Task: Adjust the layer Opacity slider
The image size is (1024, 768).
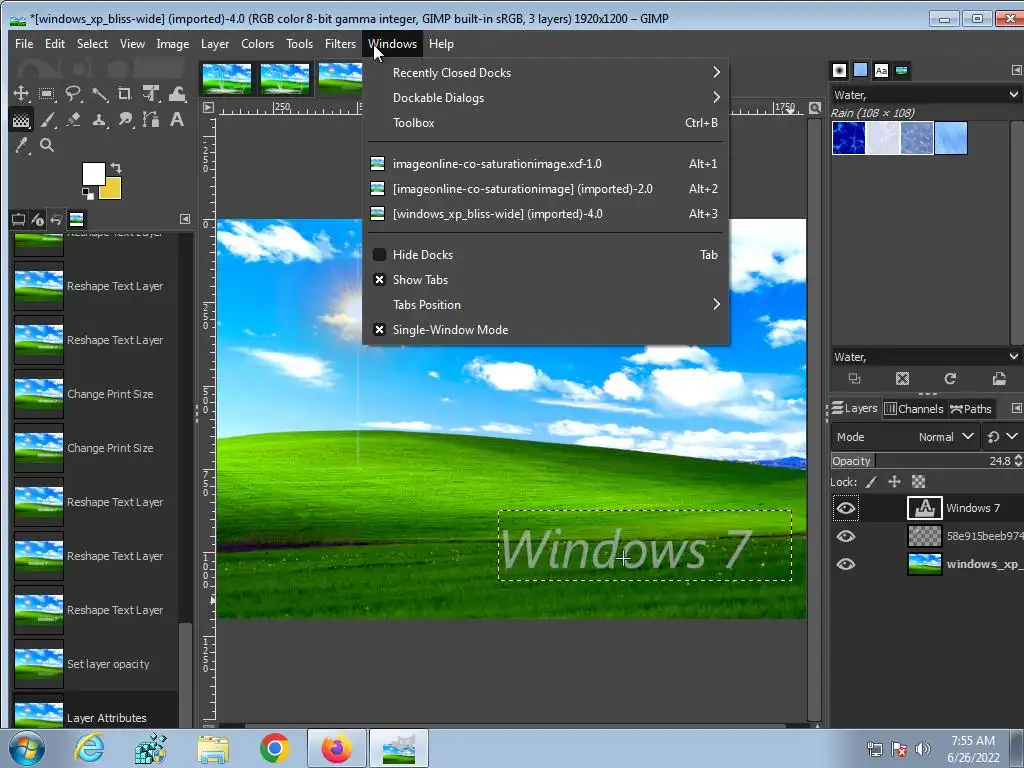Action: click(927, 461)
